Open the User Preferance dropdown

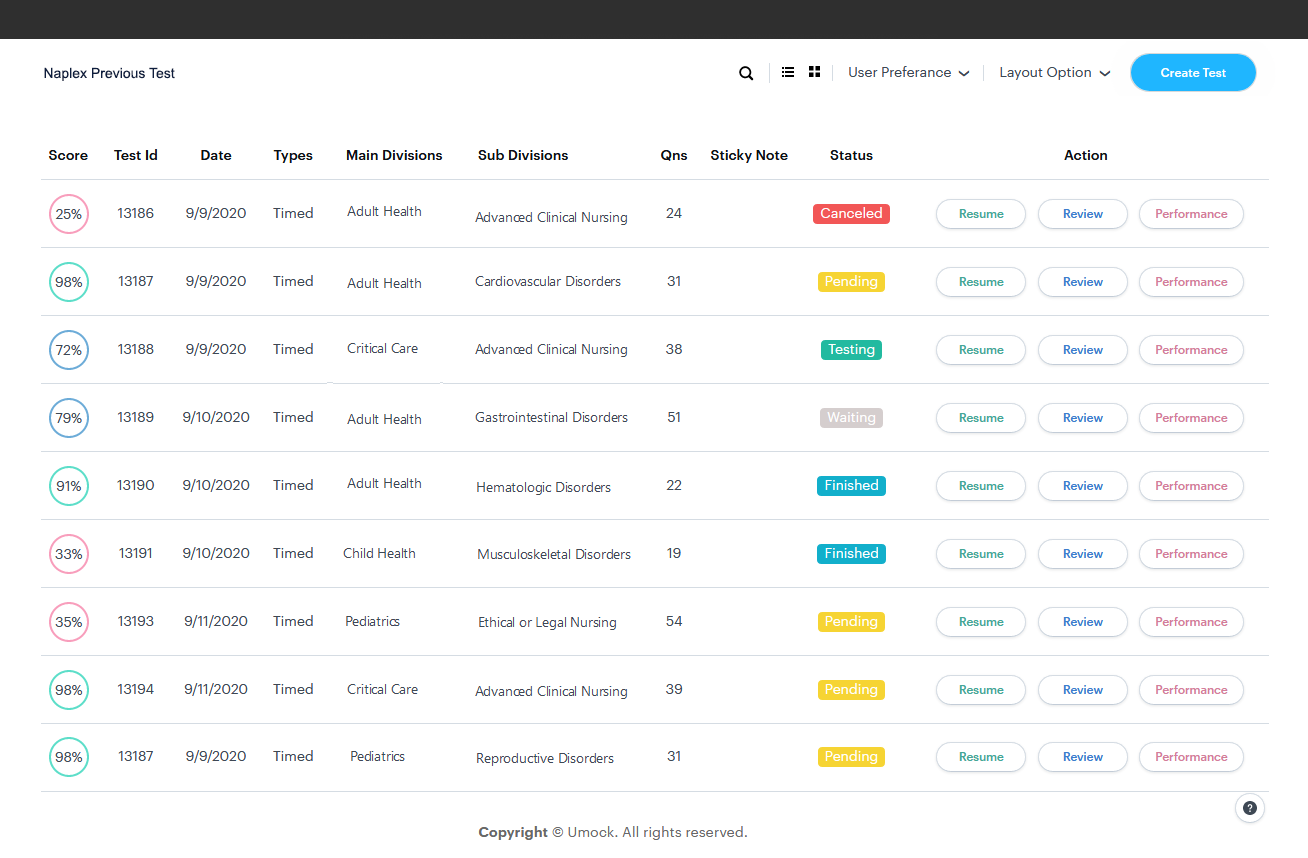908,73
